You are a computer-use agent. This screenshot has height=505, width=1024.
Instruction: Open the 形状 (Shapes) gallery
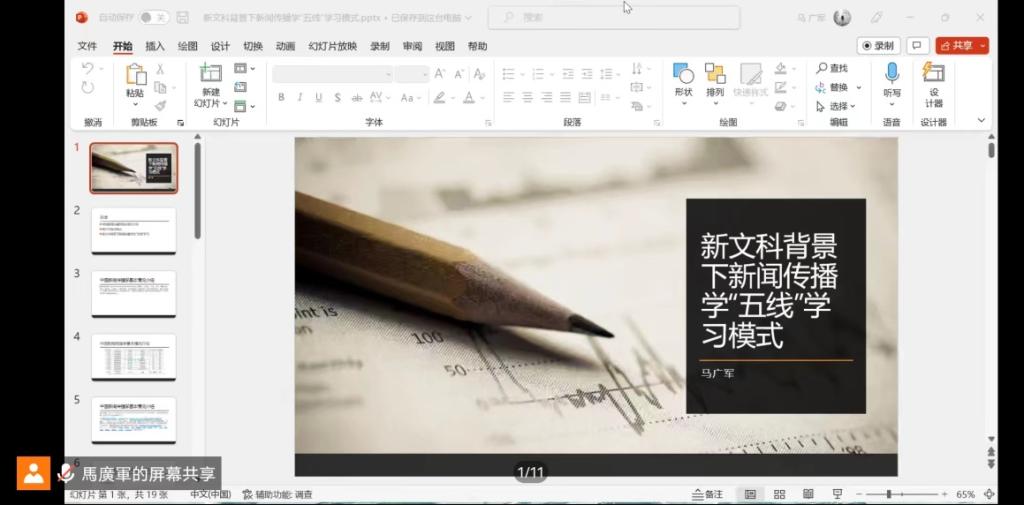tap(683, 74)
